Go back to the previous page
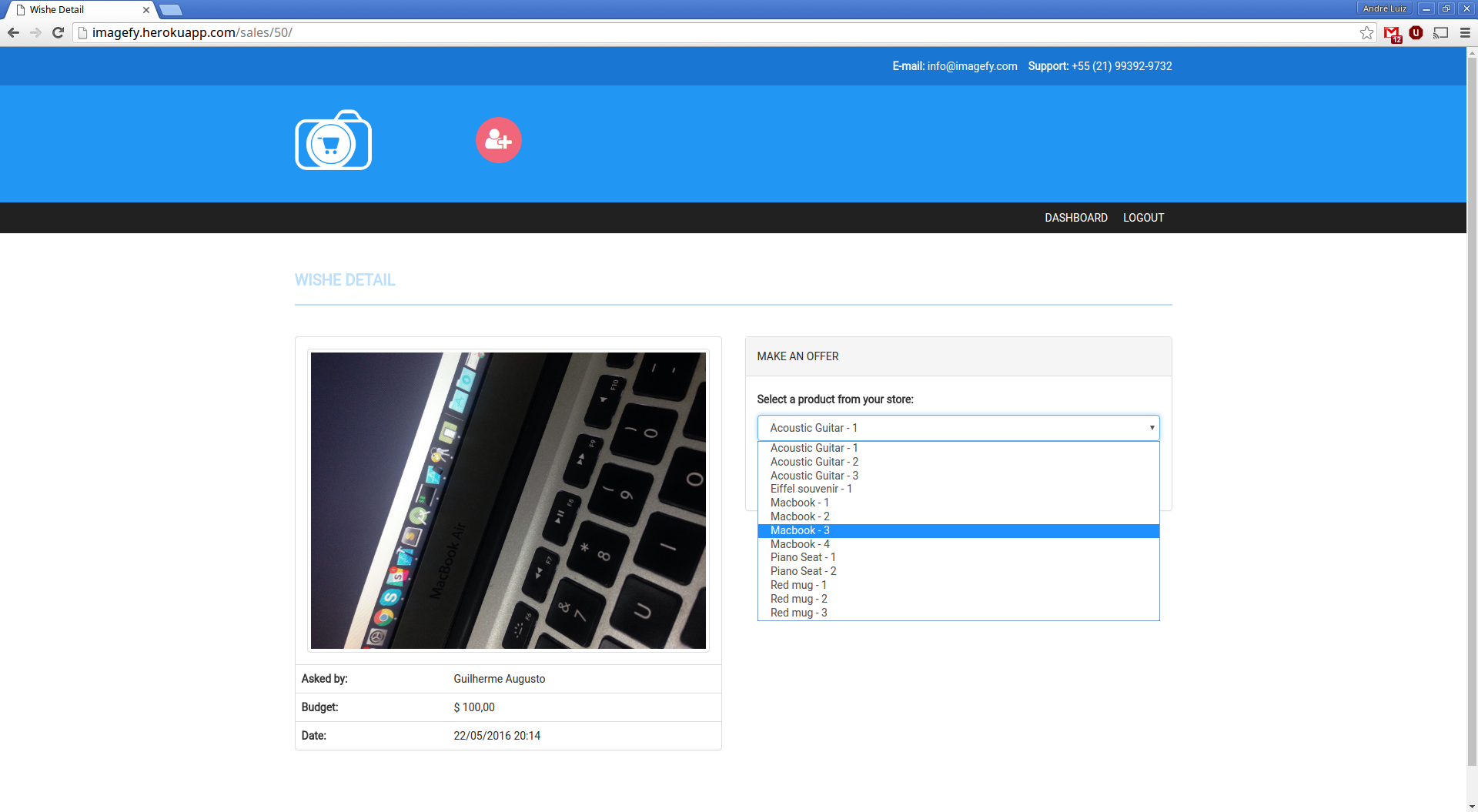 [13, 32]
